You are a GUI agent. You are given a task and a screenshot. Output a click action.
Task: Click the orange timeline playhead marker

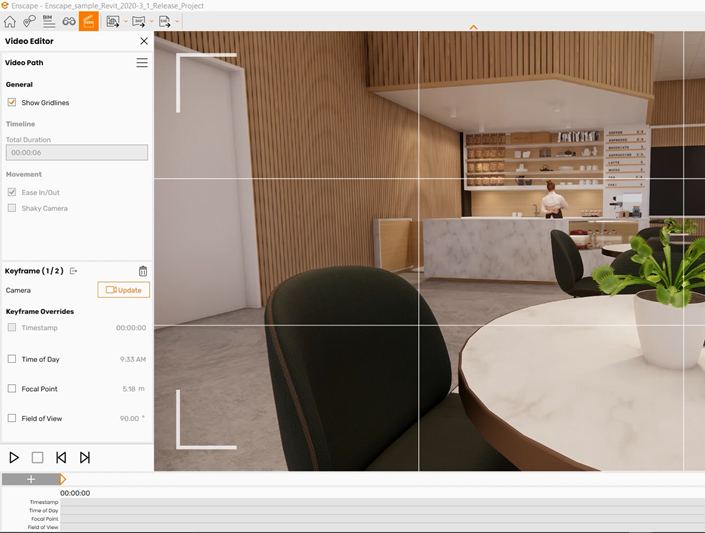pos(63,479)
